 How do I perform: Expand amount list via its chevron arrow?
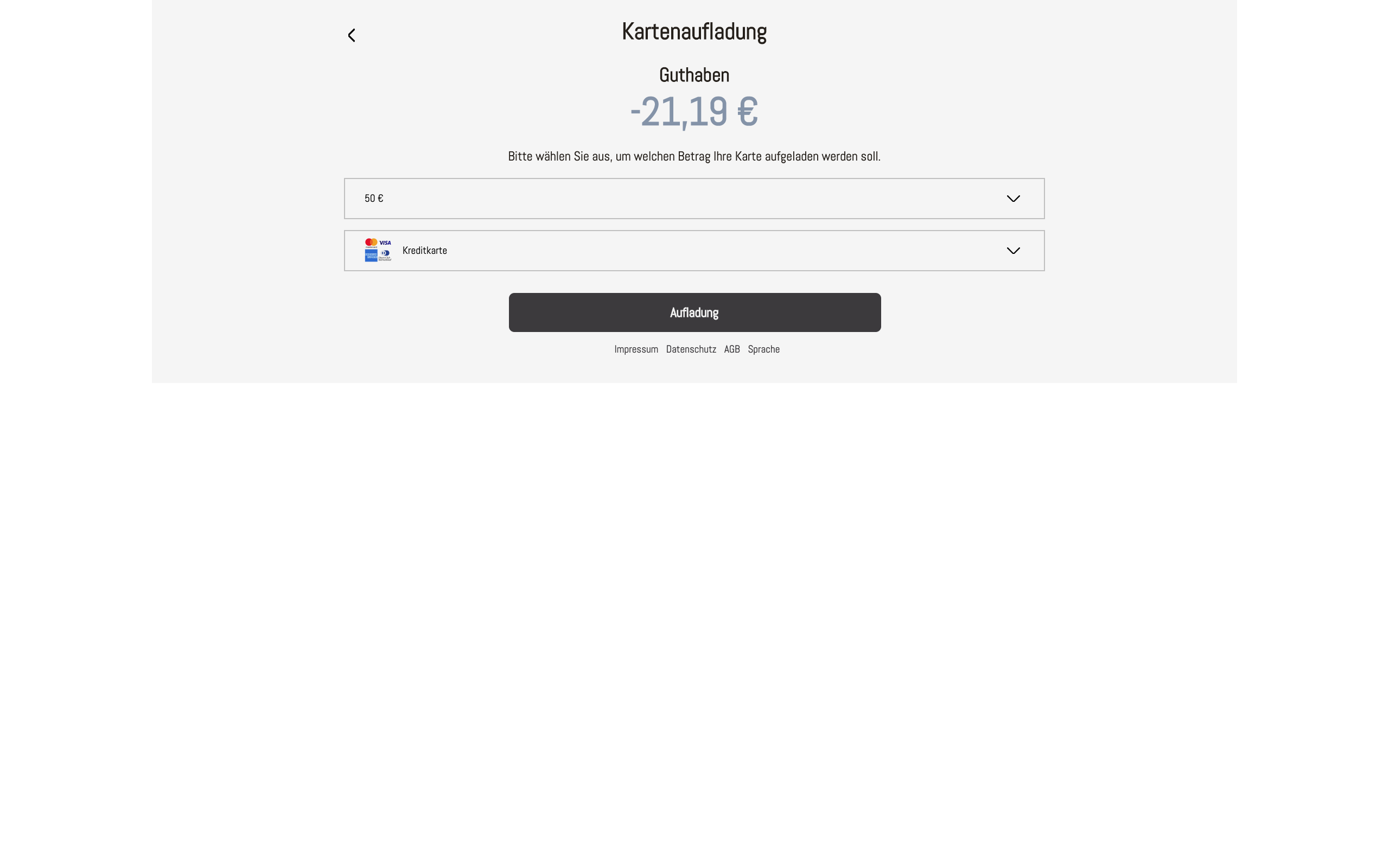pyautogui.click(x=1013, y=199)
